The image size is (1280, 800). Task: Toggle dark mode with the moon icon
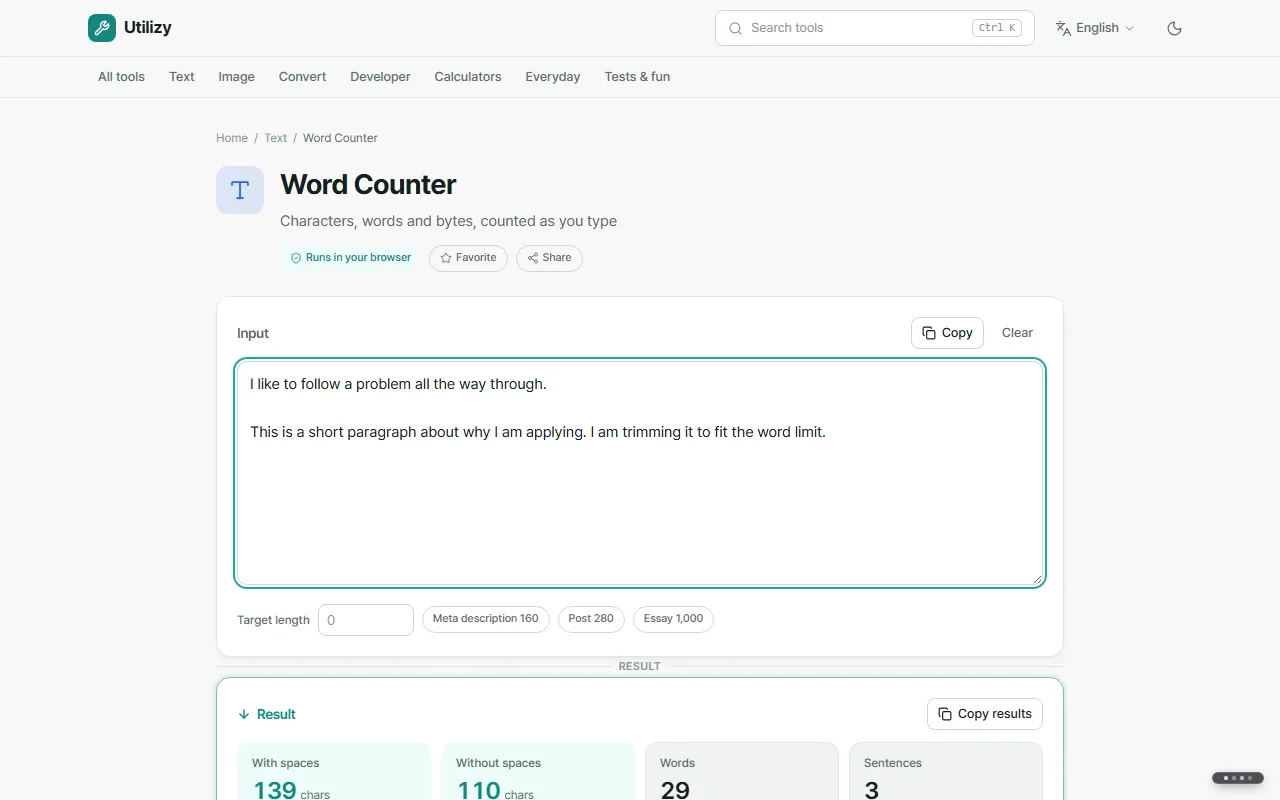pos(1175,28)
